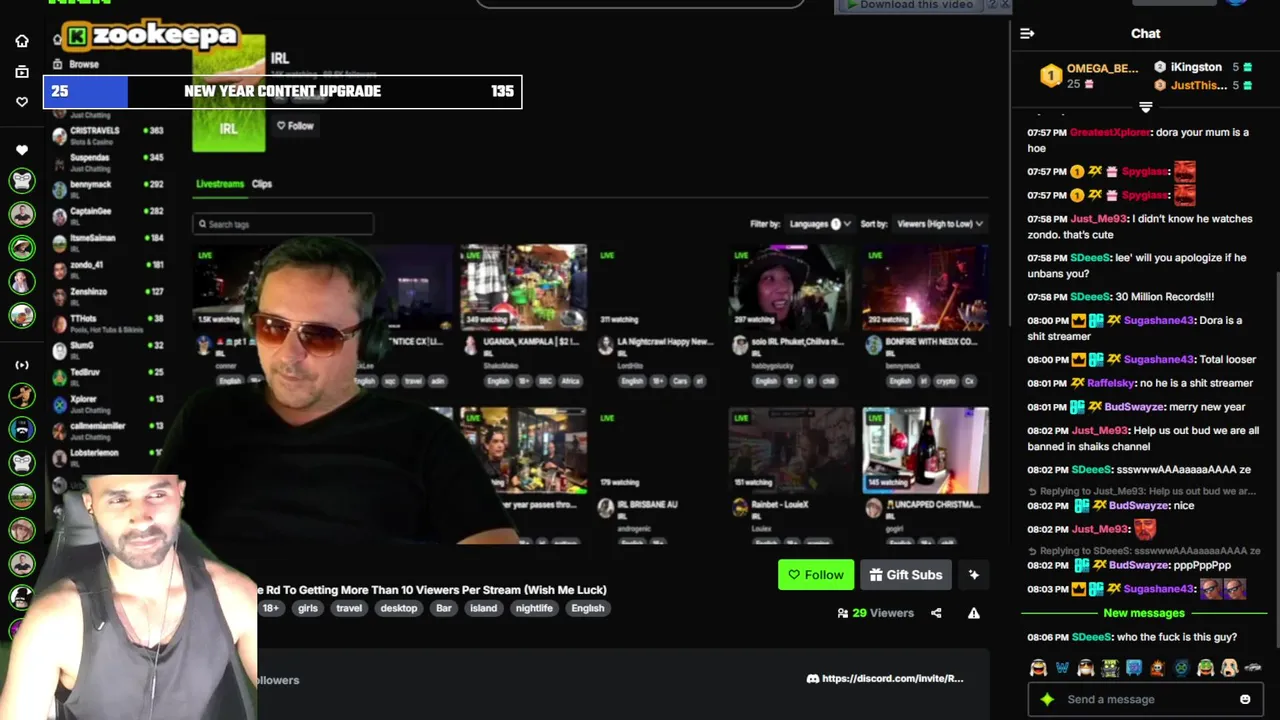Follow the IRL category
Screen dimensions: 1280x720
tap(295, 126)
